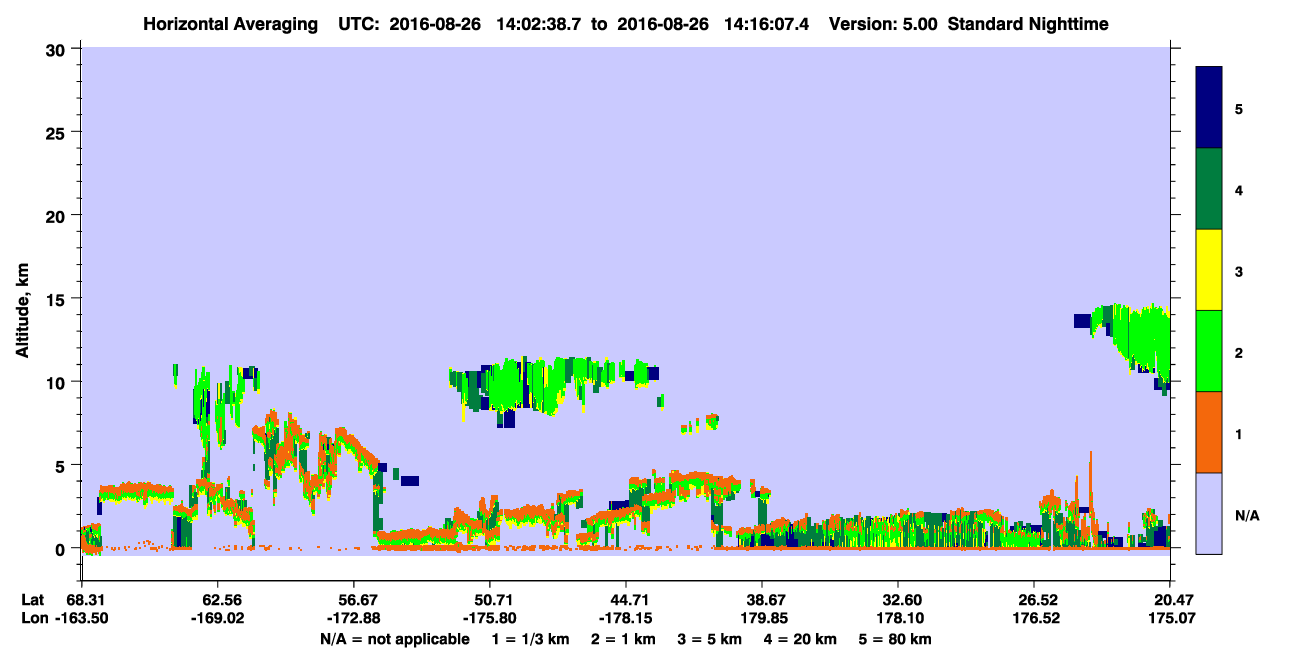Viewport: 1300px width, 667px height.
Task: Click the longitude value -175.80
Action: tap(490, 619)
